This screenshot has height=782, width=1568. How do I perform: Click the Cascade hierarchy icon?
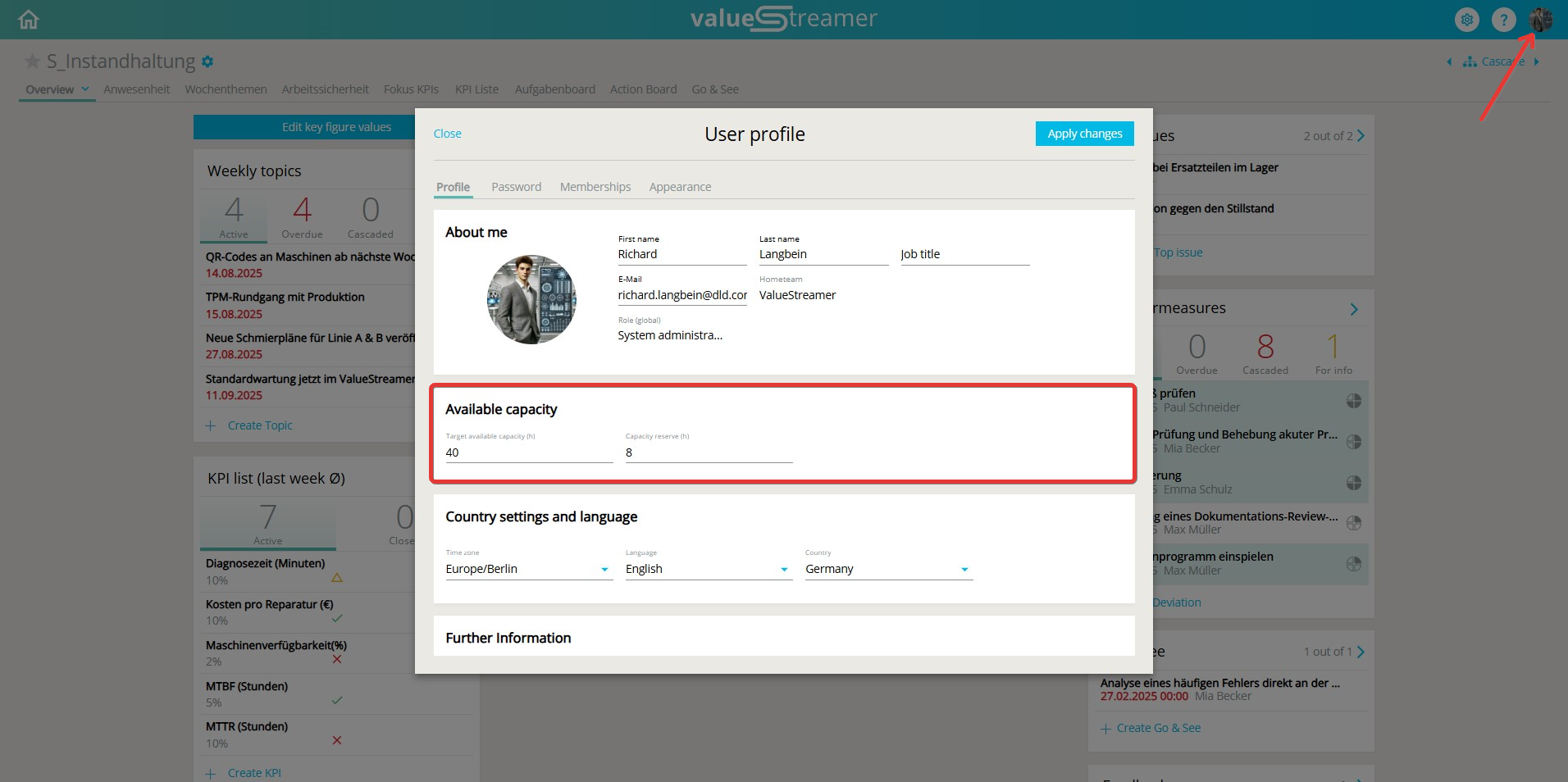pos(1470,61)
